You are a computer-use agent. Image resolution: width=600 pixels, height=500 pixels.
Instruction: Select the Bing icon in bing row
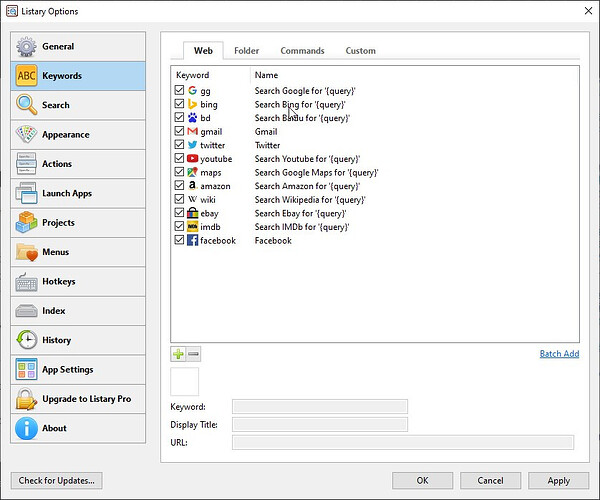pos(192,104)
